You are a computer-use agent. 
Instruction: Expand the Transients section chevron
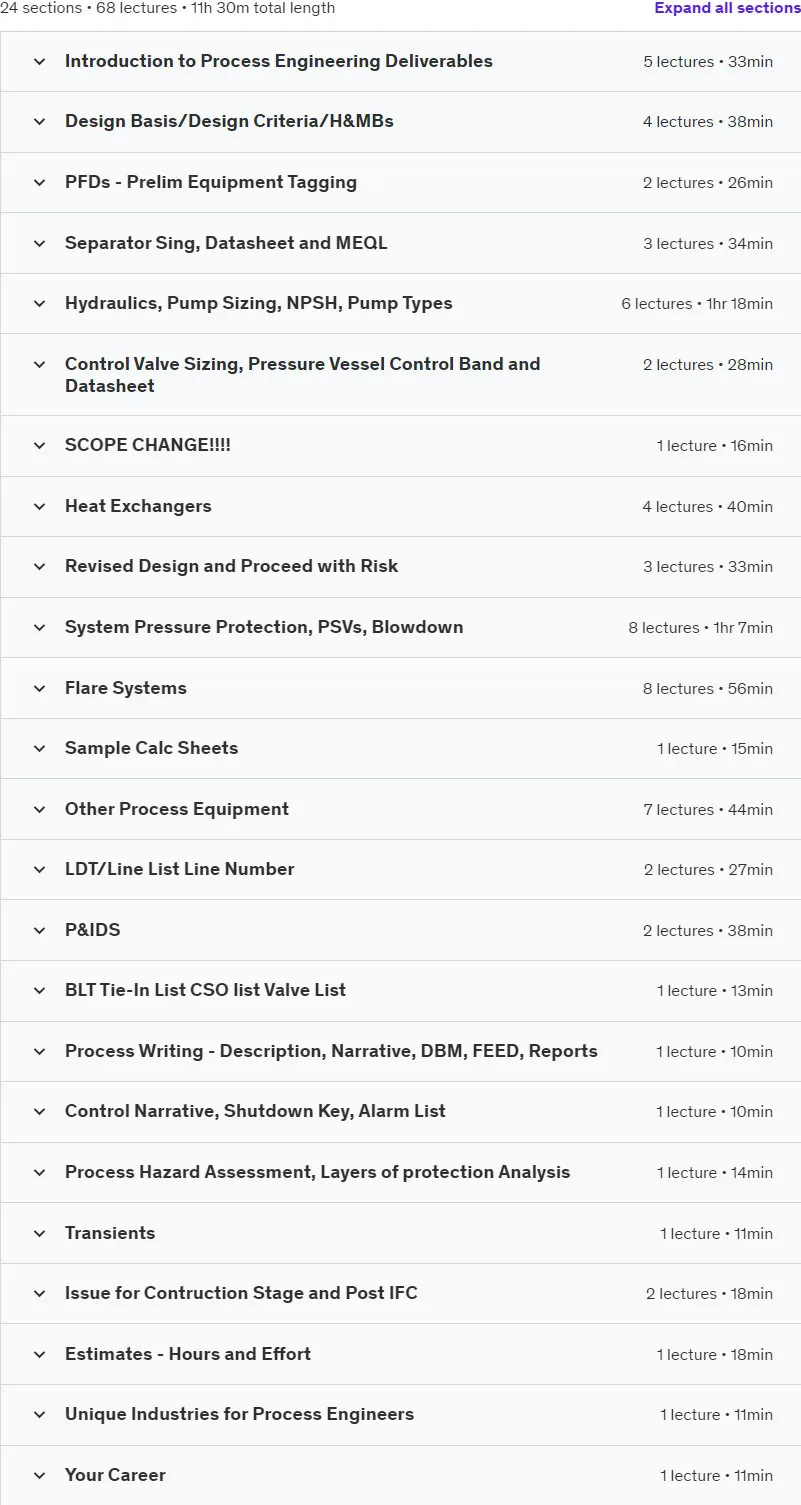click(40, 1234)
